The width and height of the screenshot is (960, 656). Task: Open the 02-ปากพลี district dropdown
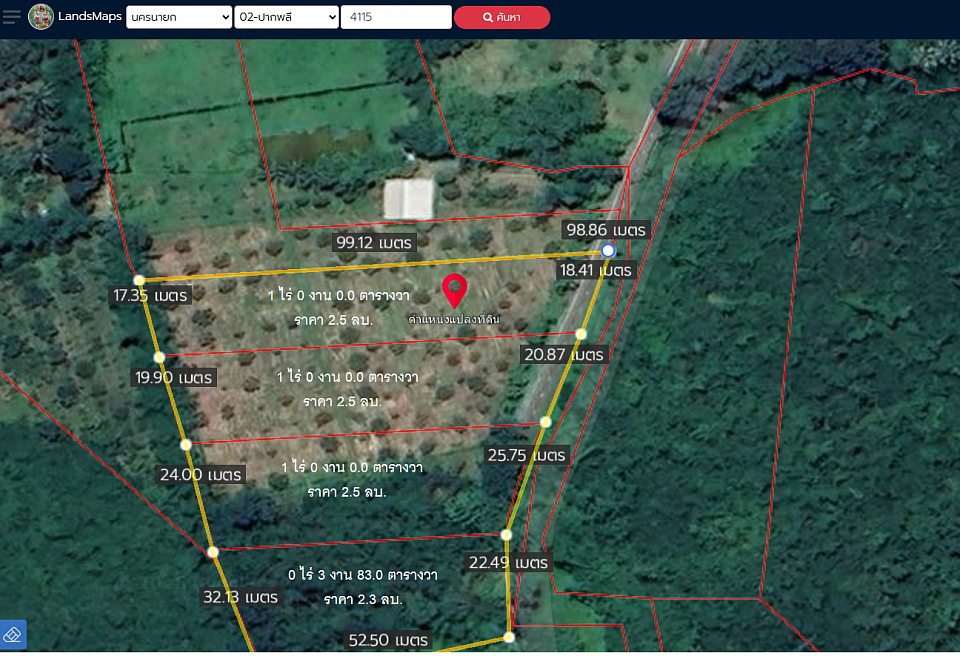point(286,17)
